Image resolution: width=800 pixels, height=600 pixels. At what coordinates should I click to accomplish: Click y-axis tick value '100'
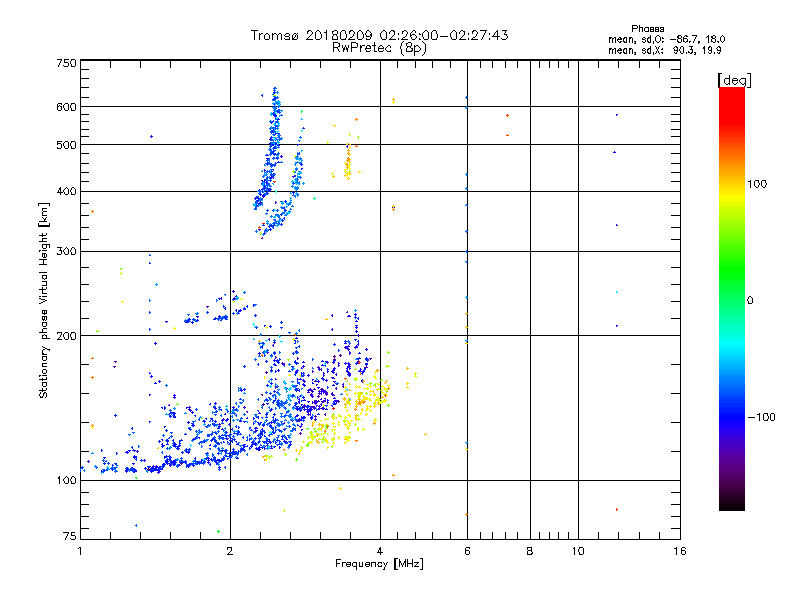(66, 481)
